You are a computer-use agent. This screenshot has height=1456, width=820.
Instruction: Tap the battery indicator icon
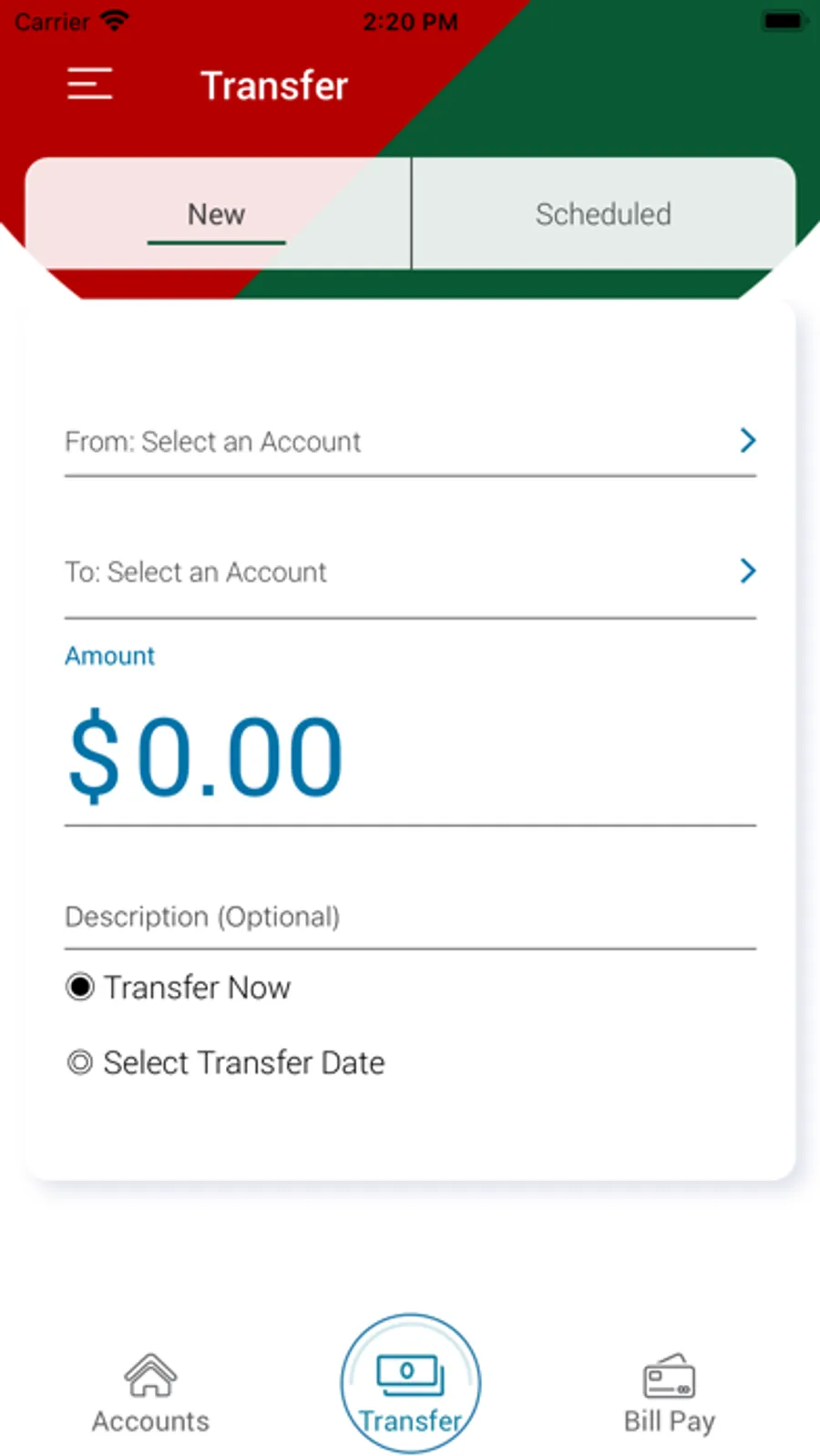click(784, 21)
